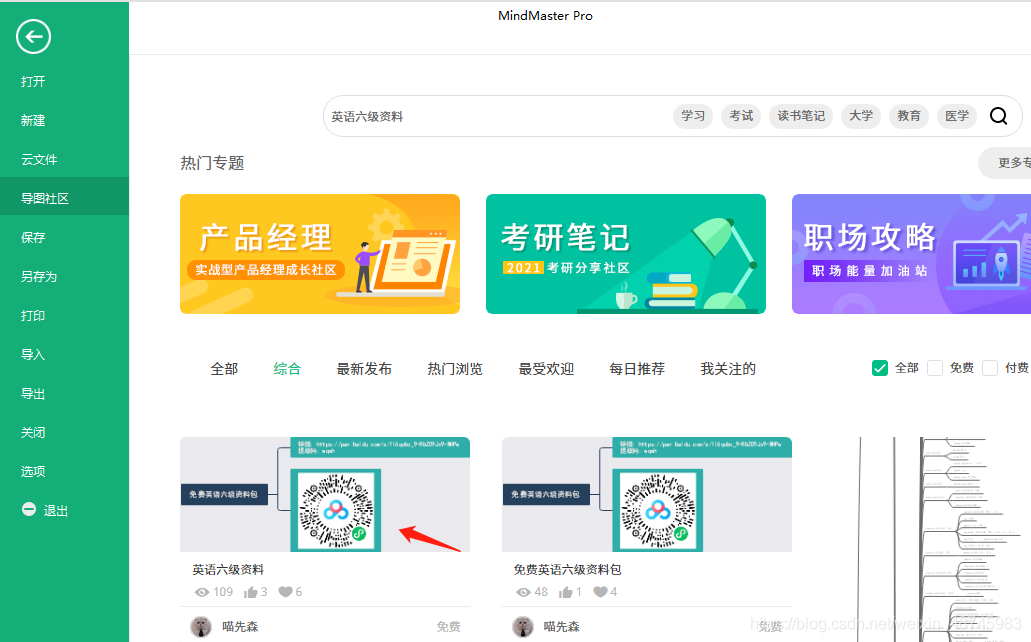This screenshot has width=1031, height=642.
Task: Check the 全部 filter checkbox
Action: 880,368
